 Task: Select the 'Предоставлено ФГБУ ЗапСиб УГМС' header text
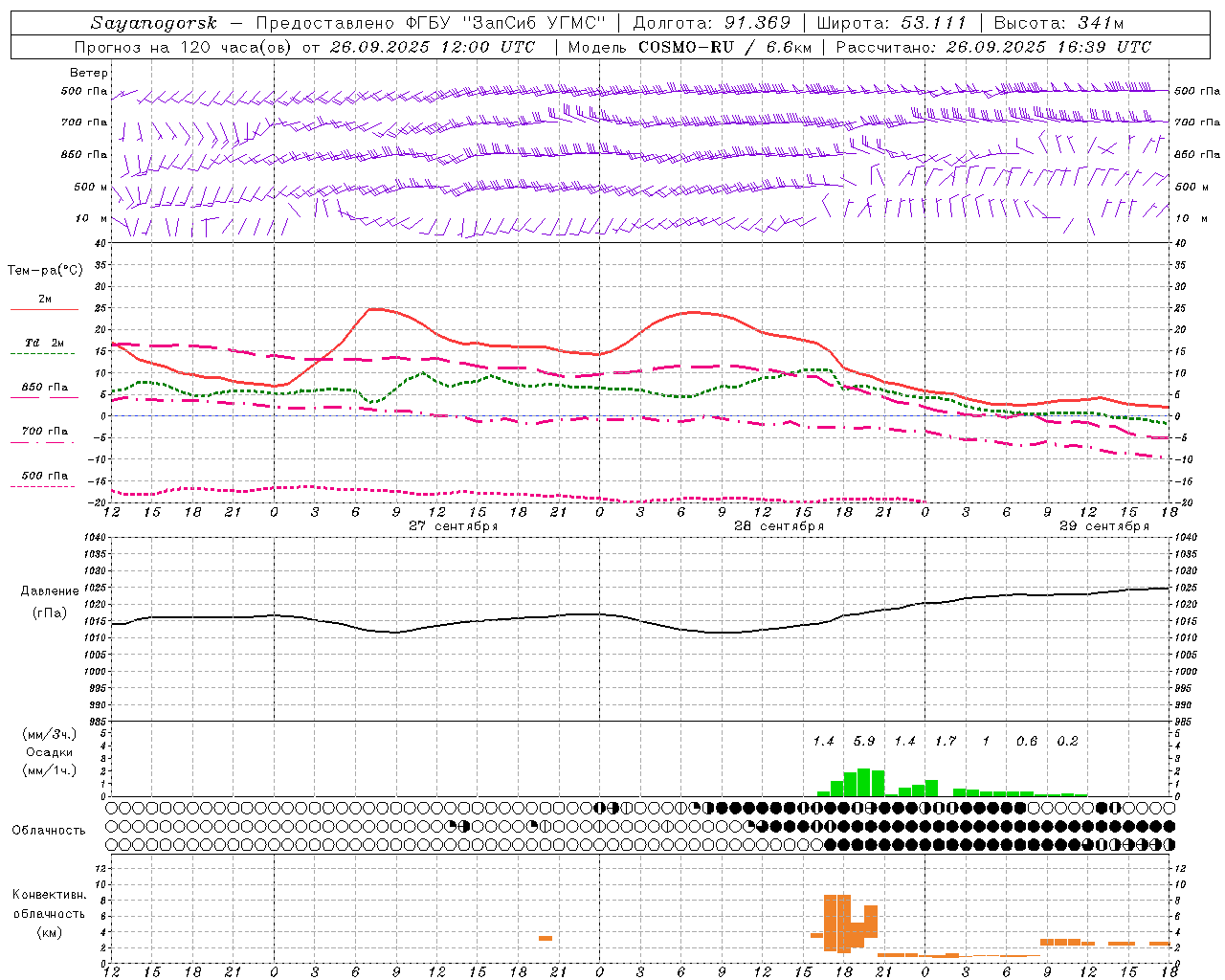(432, 23)
